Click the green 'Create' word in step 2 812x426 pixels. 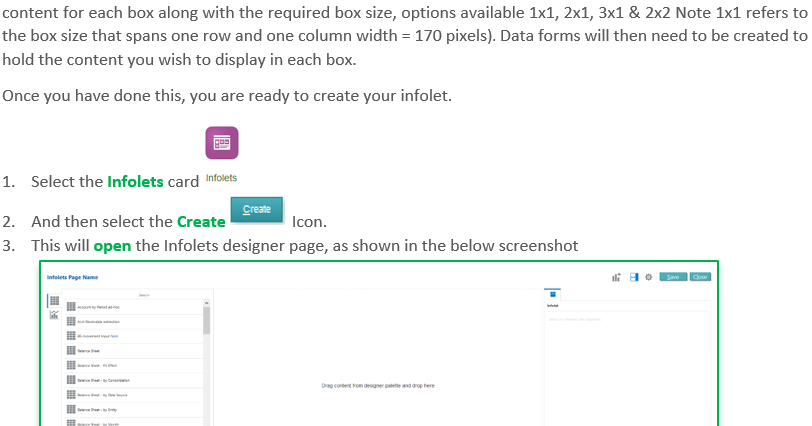(x=201, y=222)
